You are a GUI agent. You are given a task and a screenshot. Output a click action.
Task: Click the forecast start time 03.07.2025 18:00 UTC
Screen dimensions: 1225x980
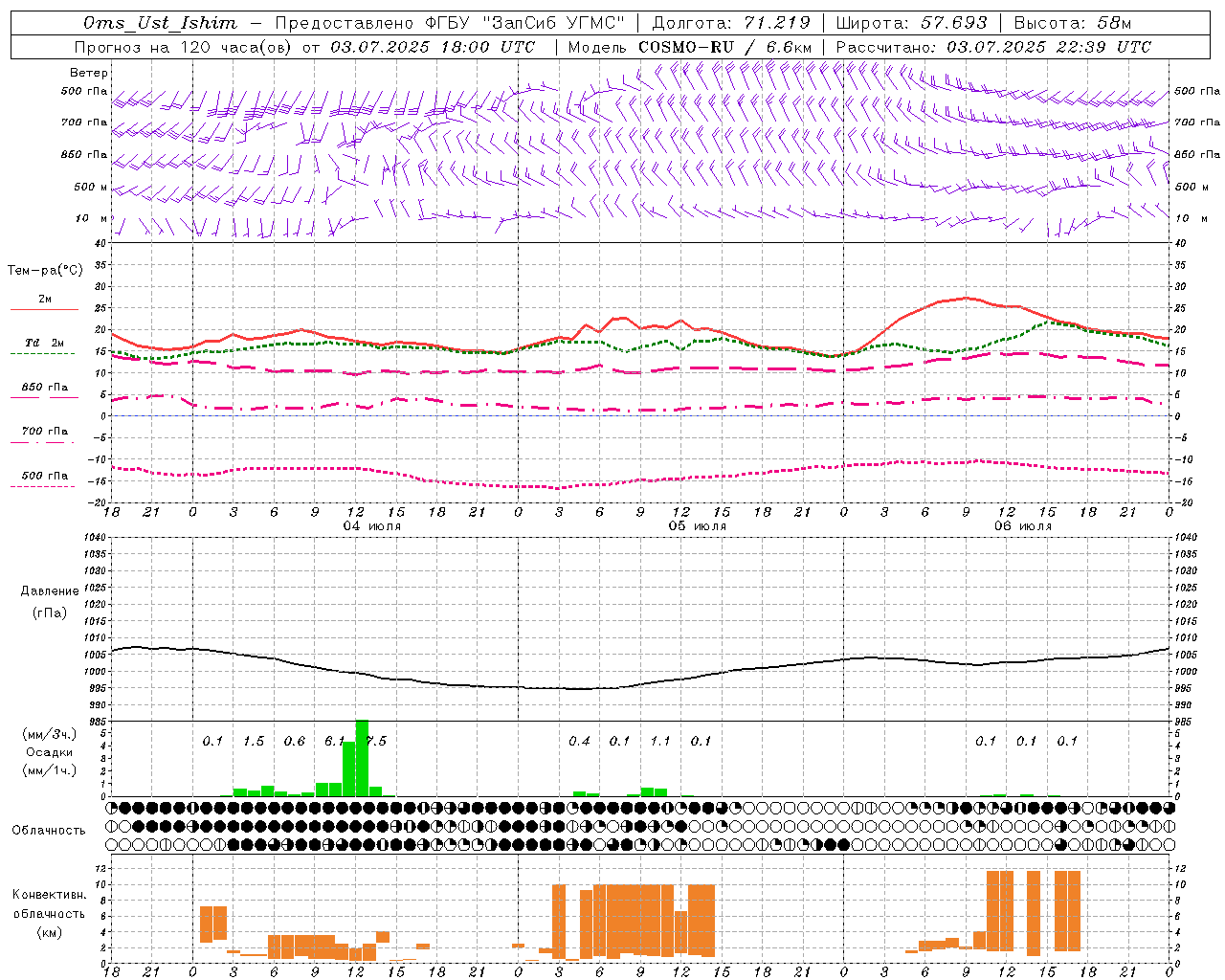433,47
